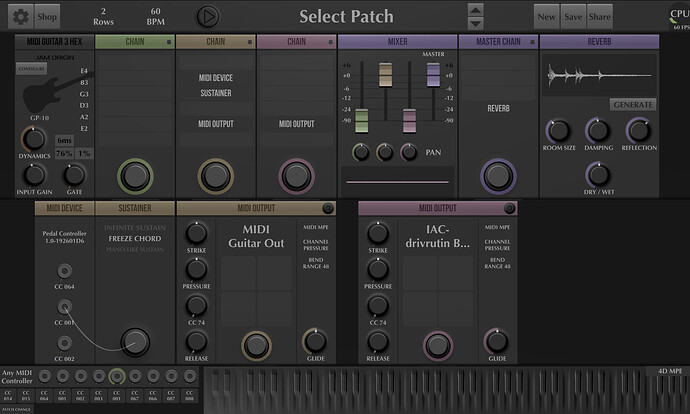Click the purple MASTER fader in mixer
Screen dimensions: 690x414
[433, 74]
